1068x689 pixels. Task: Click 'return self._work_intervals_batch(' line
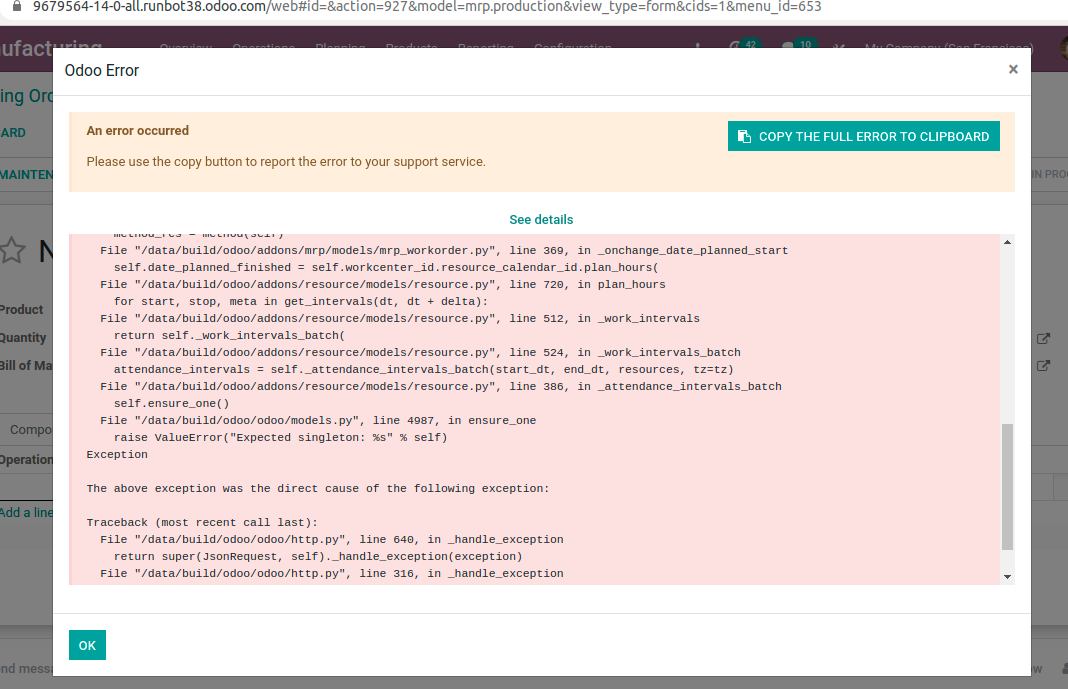click(x=230, y=336)
